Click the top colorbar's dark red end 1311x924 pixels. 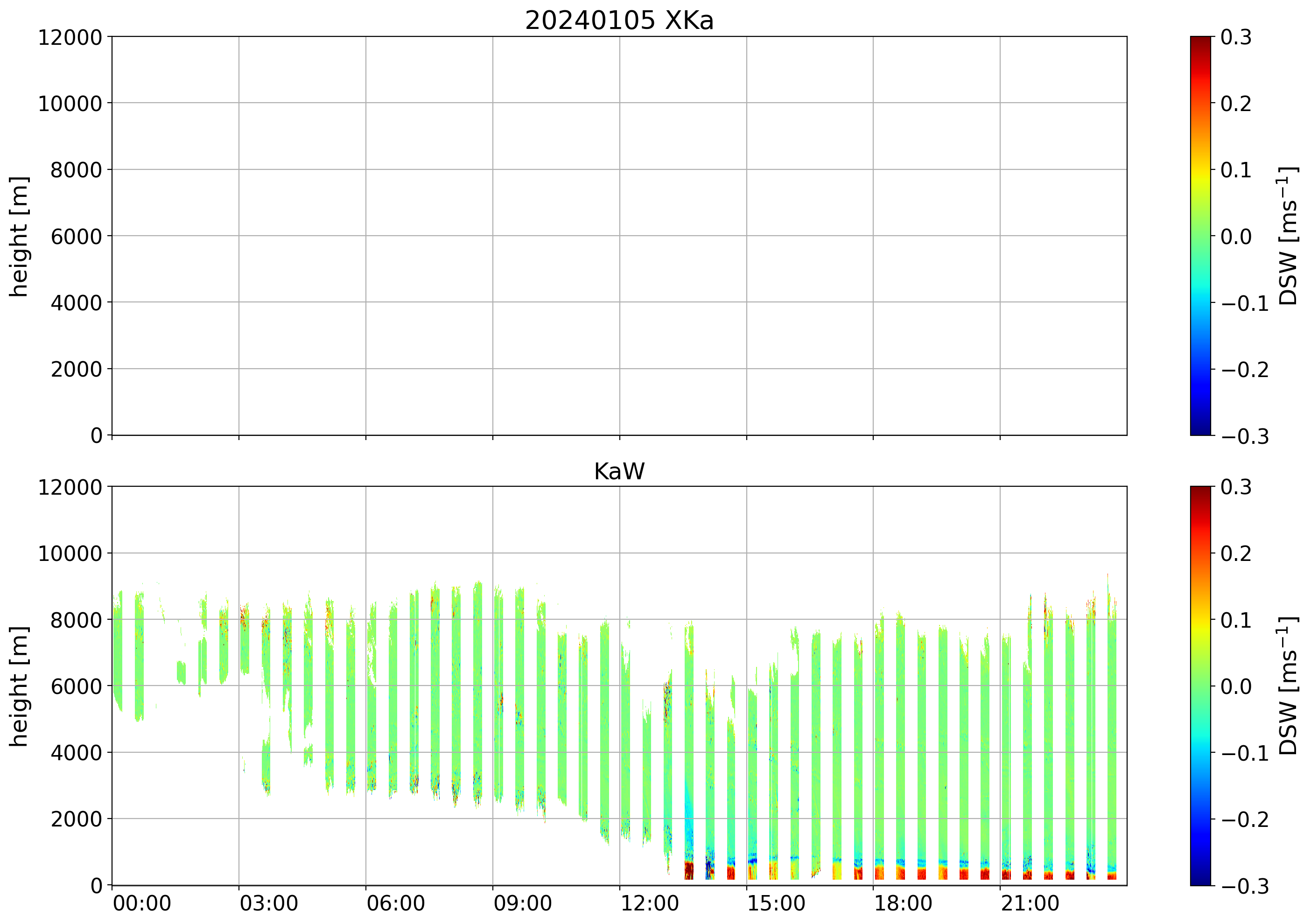1200,40
